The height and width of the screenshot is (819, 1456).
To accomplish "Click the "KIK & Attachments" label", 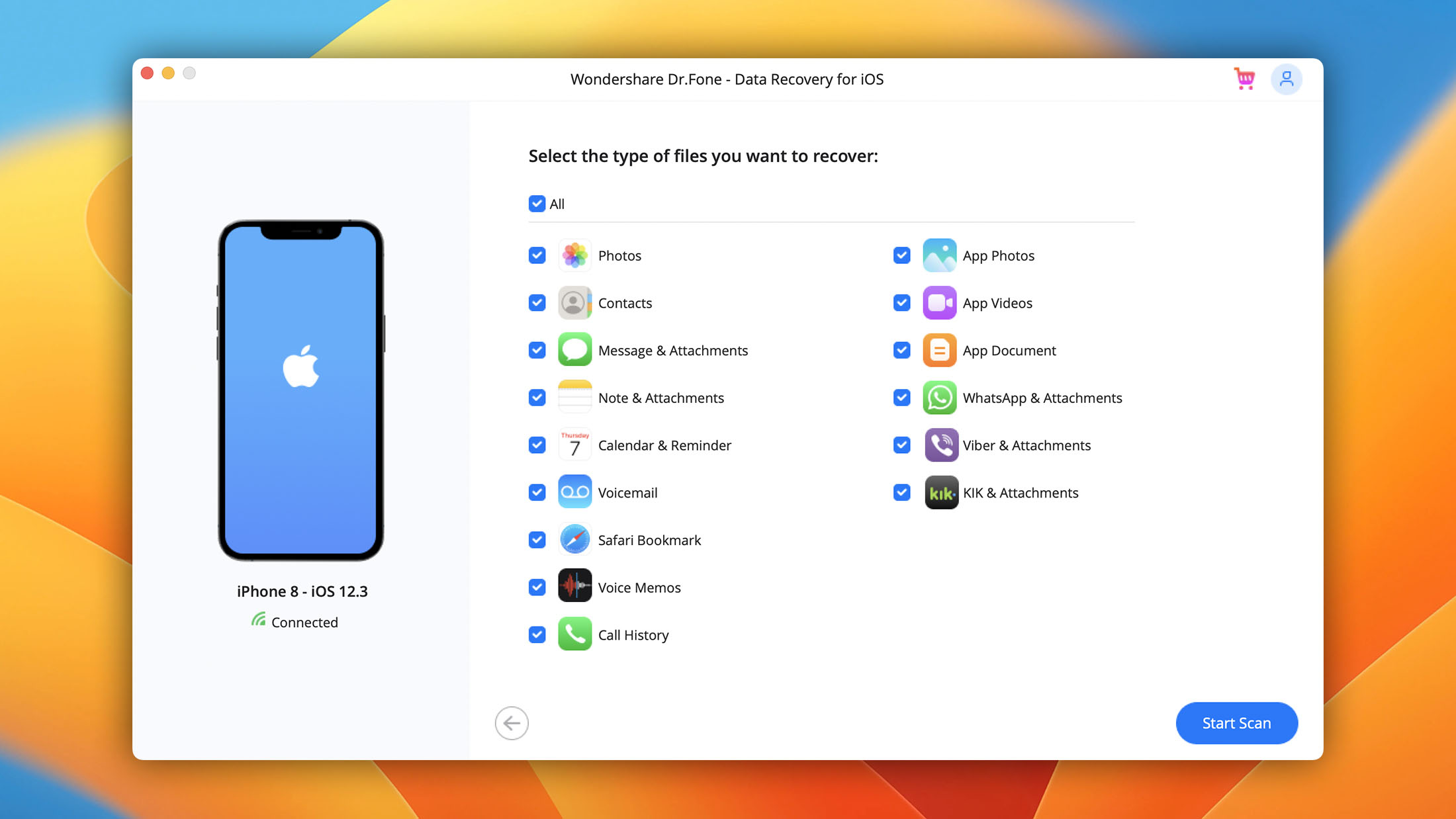I will [1021, 493].
